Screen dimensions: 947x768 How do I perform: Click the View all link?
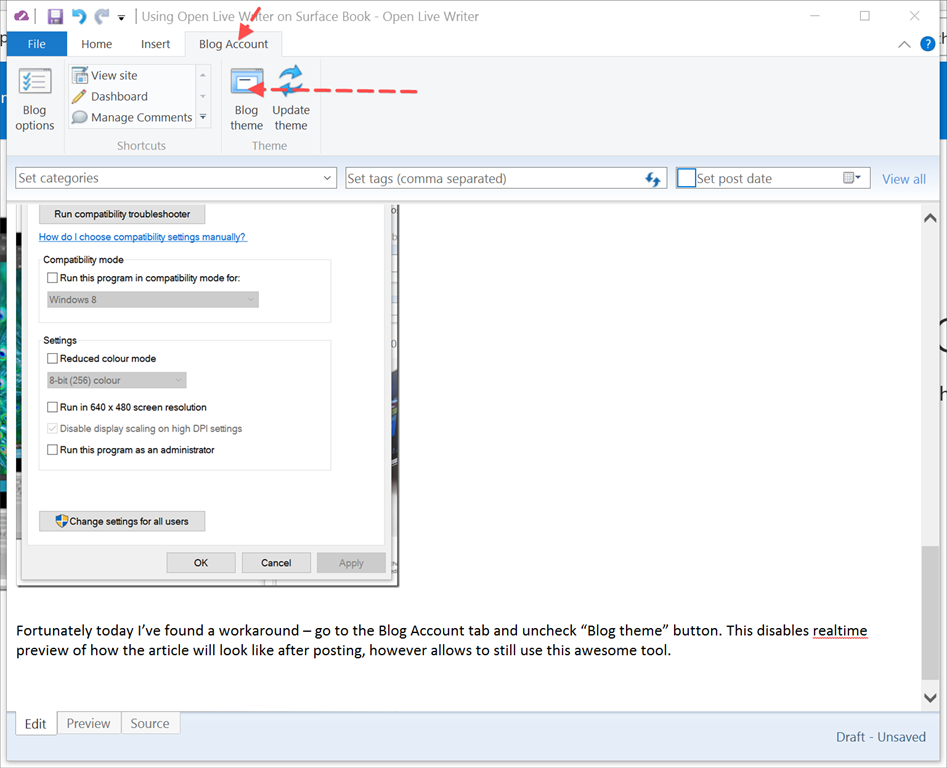[x=904, y=179]
